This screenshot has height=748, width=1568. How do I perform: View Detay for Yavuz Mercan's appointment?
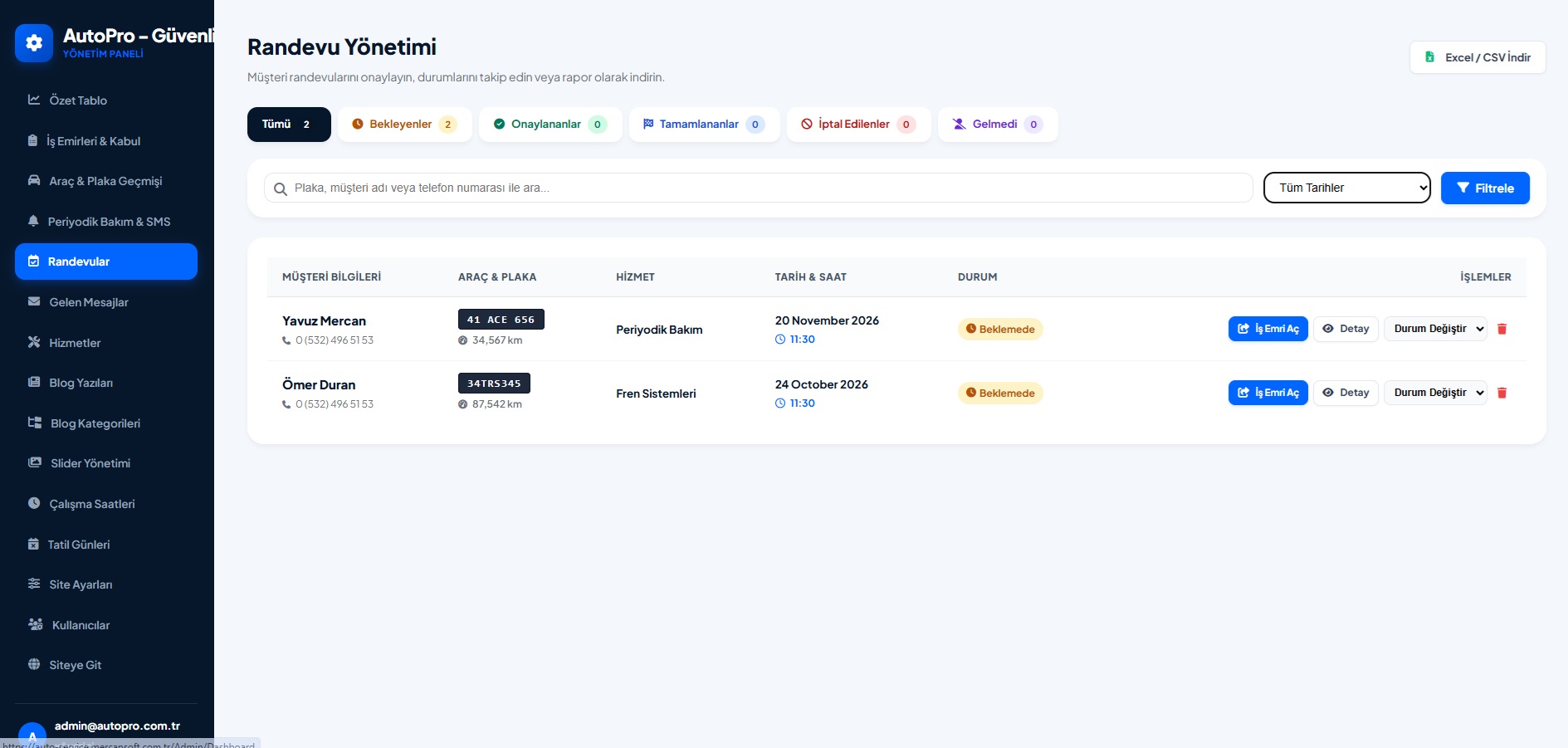point(1346,329)
